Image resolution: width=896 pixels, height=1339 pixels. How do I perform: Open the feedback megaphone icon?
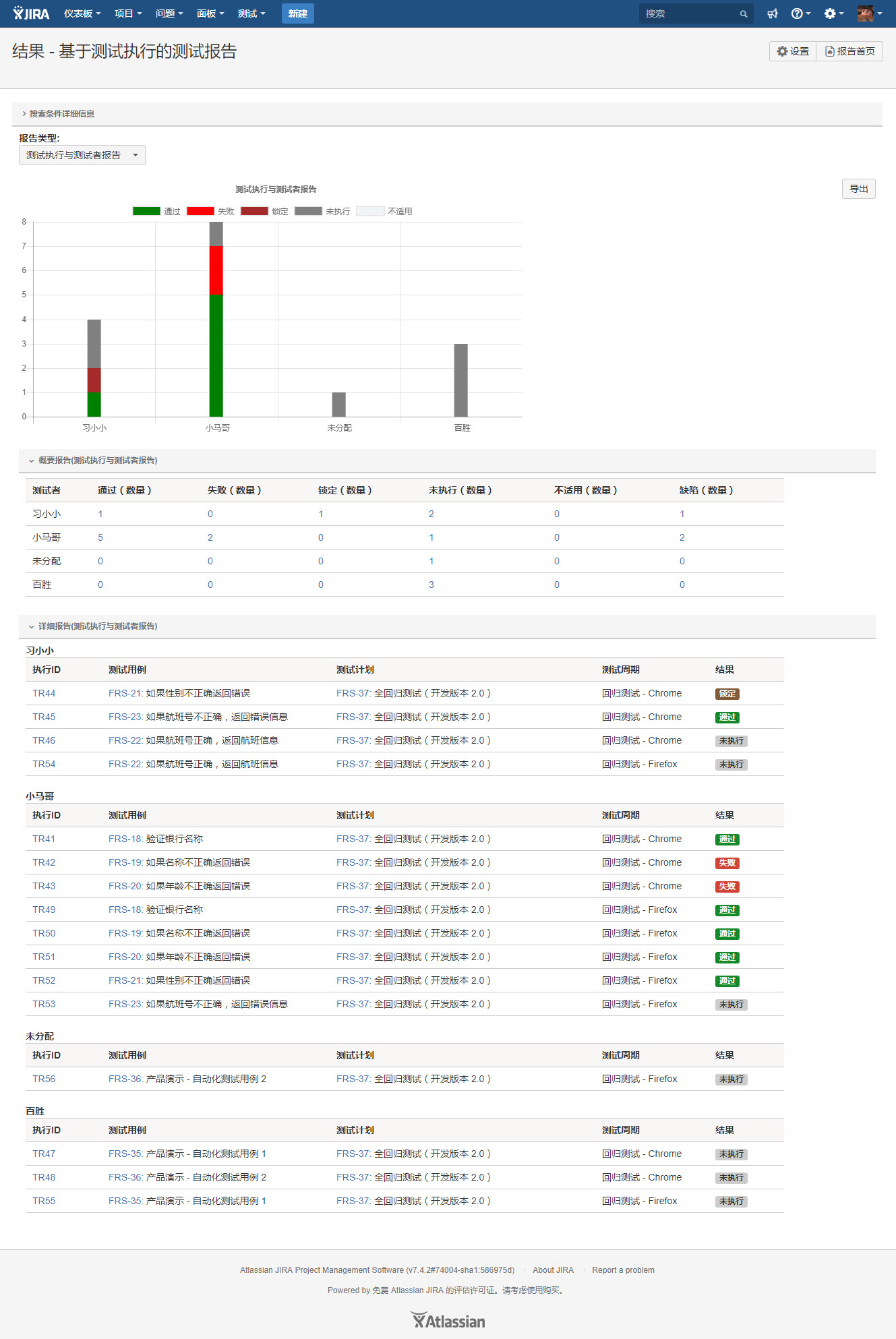click(x=773, y=13)
